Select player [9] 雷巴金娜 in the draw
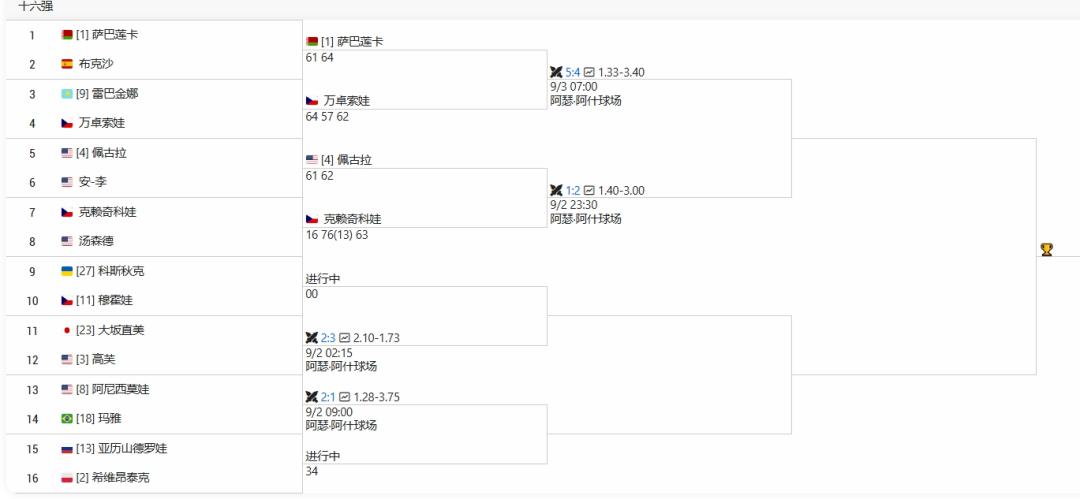Viewport: 1080px width, 499px height. point(107,94)
